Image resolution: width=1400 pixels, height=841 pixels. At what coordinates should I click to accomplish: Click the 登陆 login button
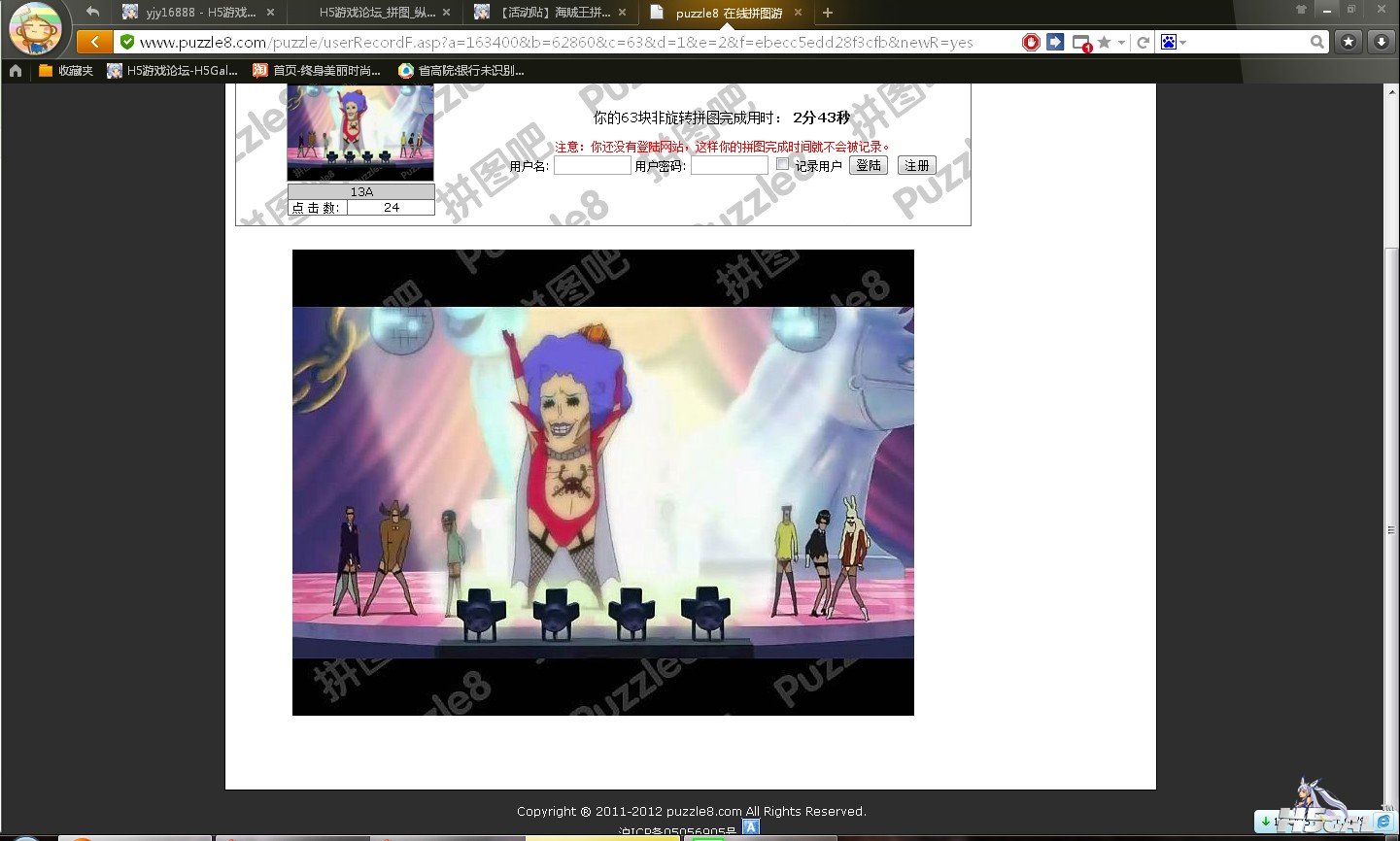869,165
